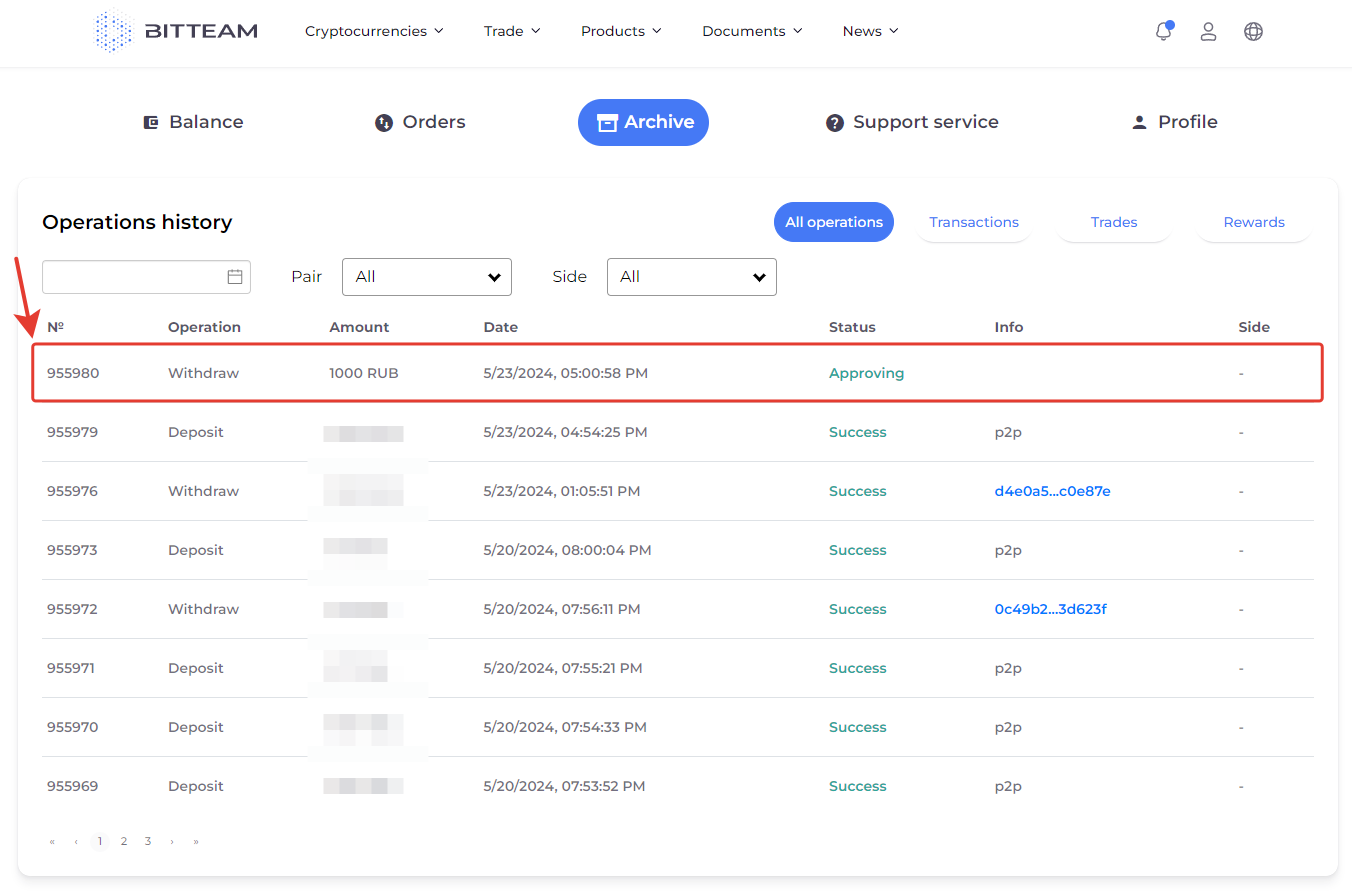Open the user account icon

(1208, 31)
